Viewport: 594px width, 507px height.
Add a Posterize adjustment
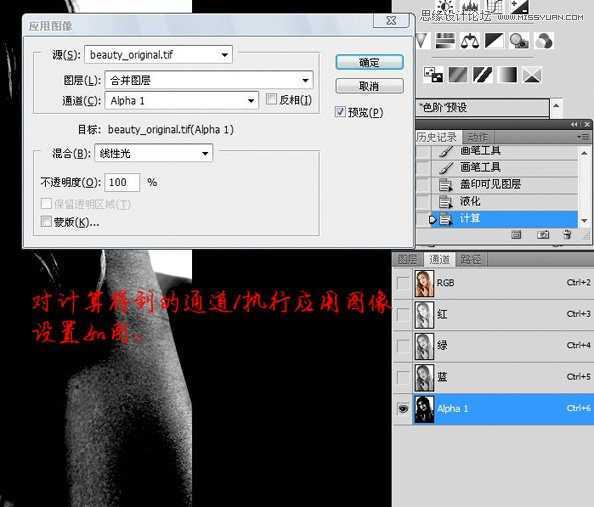(458, 75)
